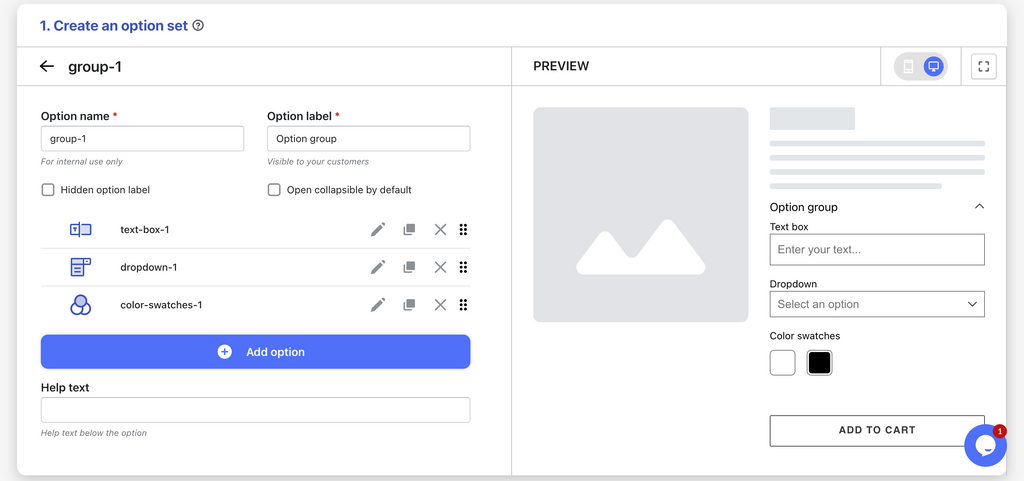1024x481 pixels.
Task: Click the text box type icon
Action: [80, 230]
